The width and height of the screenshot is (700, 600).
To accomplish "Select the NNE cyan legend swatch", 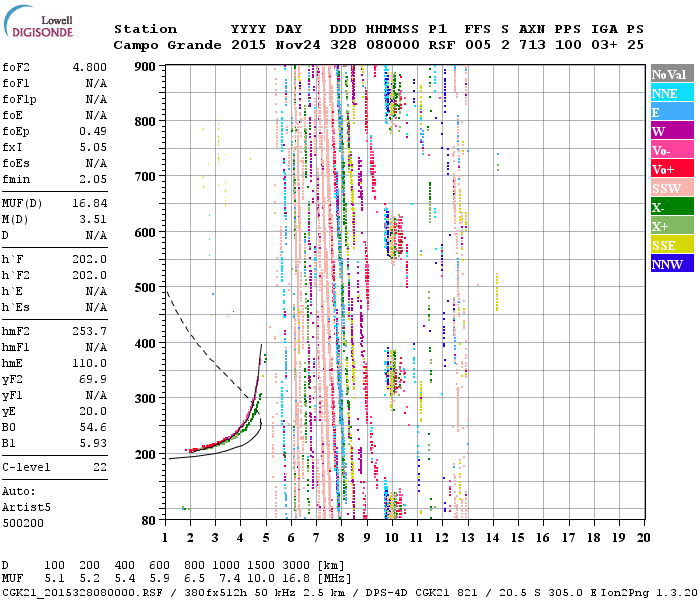I will click(672, 93).
